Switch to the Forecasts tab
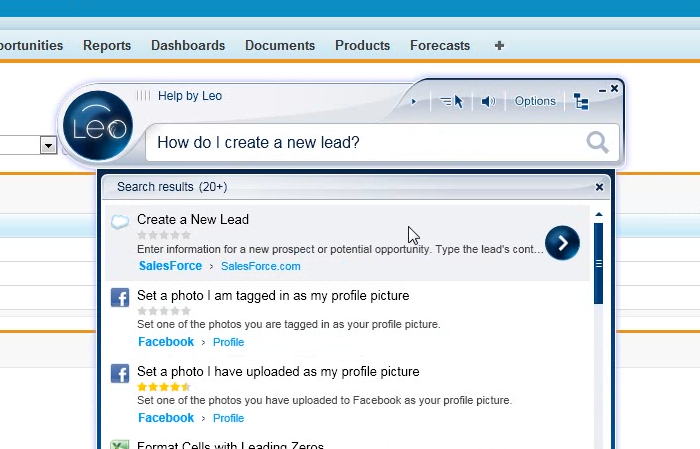The height and width of the screenshot is (449, 700). pos(440,45)
